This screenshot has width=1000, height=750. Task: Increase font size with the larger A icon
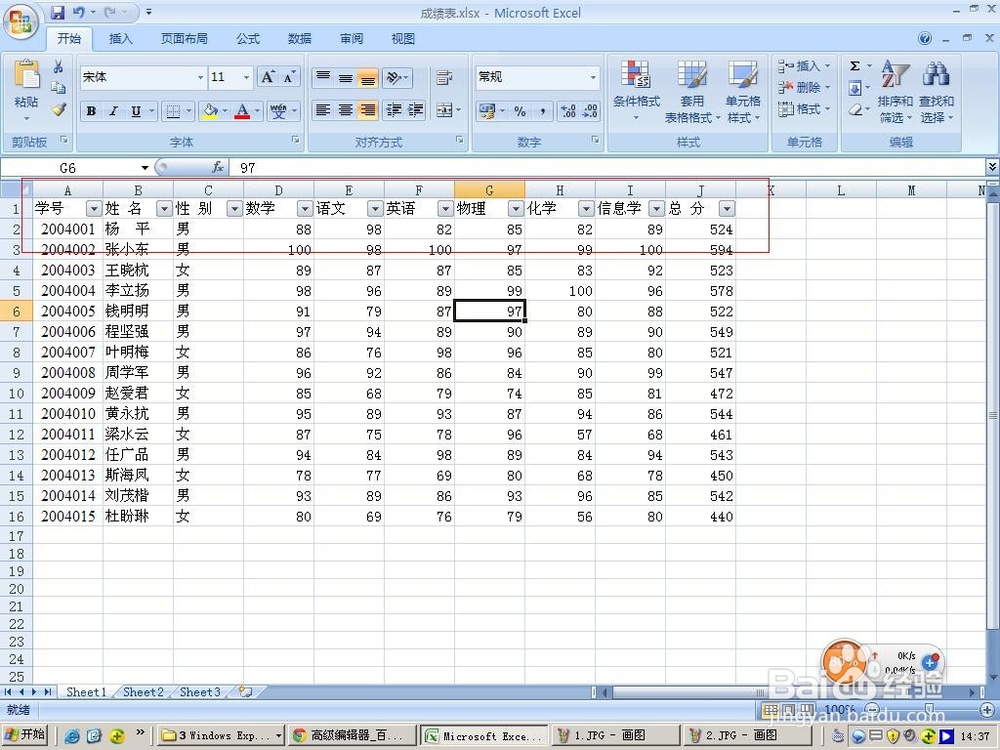coord(266,76)
